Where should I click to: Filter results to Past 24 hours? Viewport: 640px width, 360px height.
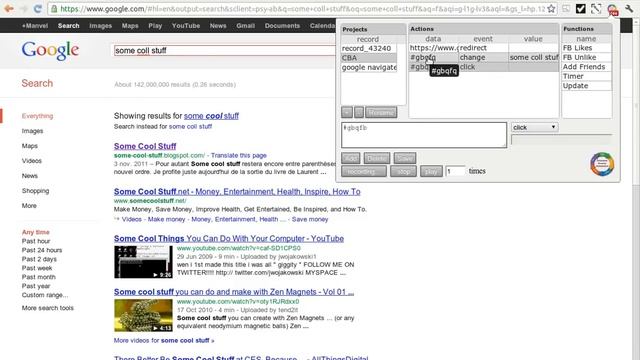42,250
